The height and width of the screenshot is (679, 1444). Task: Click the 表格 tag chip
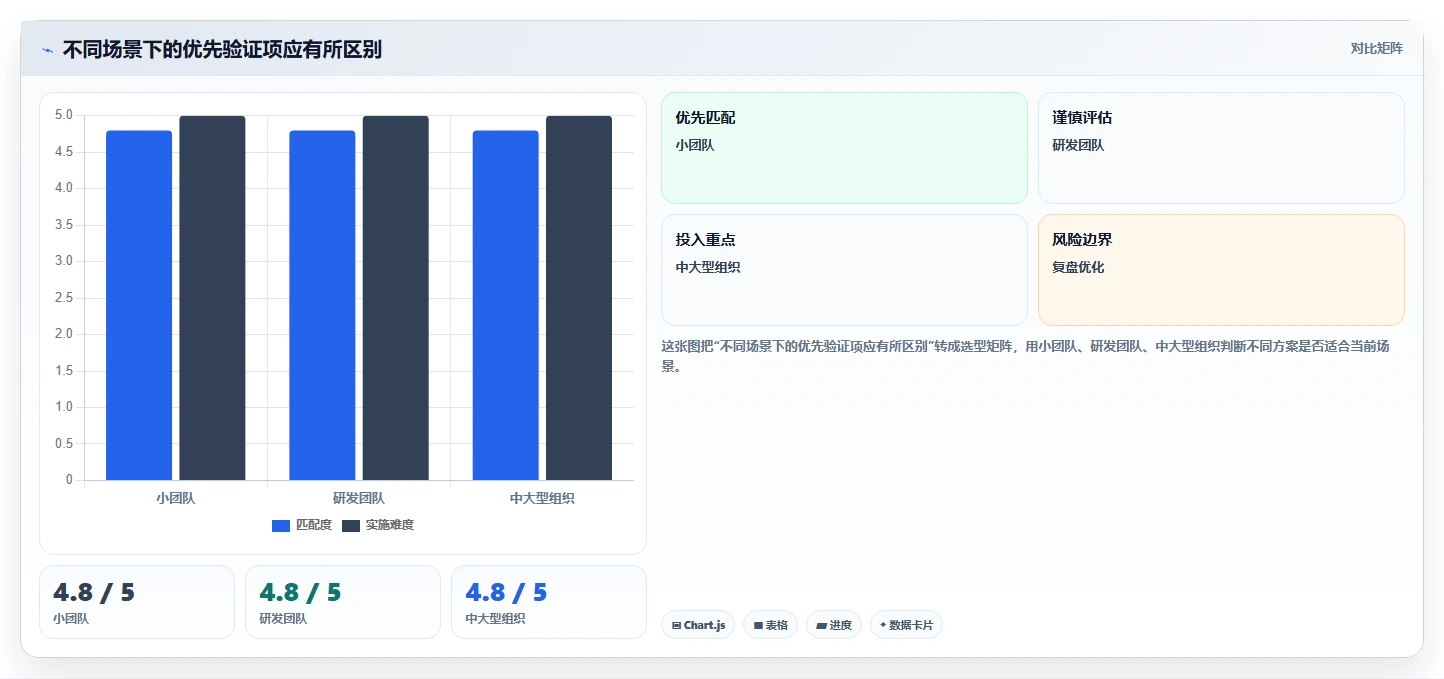click(x=770, y=625)
